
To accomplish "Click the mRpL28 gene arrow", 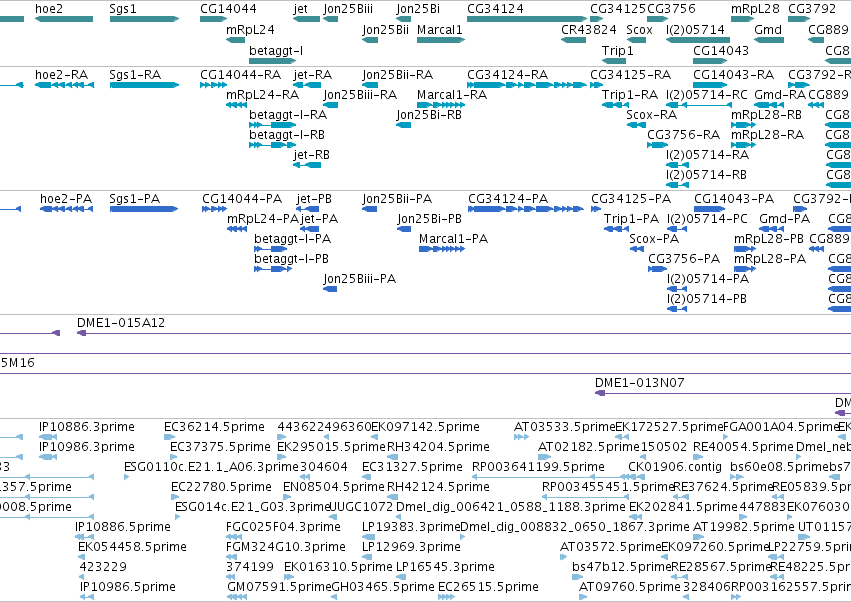I will pyautogui.click(x=742, y=19).
